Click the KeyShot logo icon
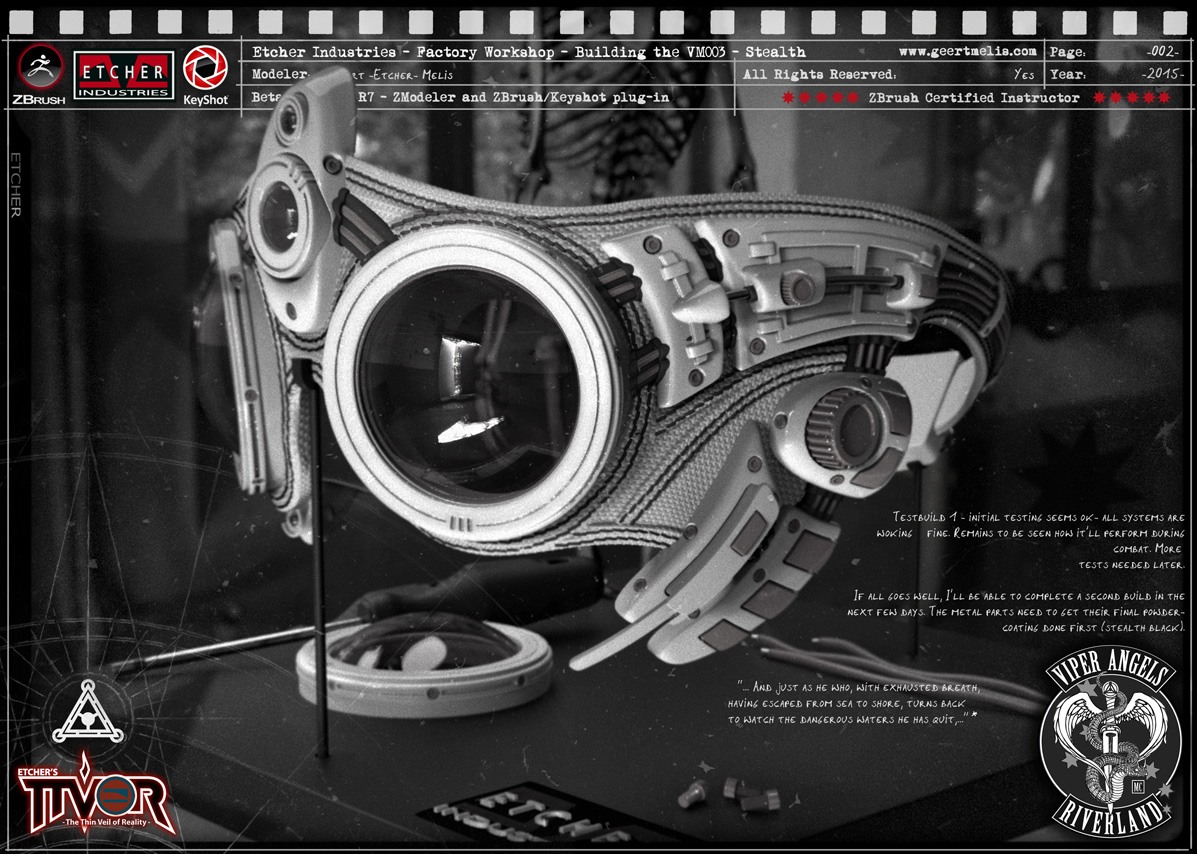The height and width of the screenshot is (854, 1197). coord(205,69)
